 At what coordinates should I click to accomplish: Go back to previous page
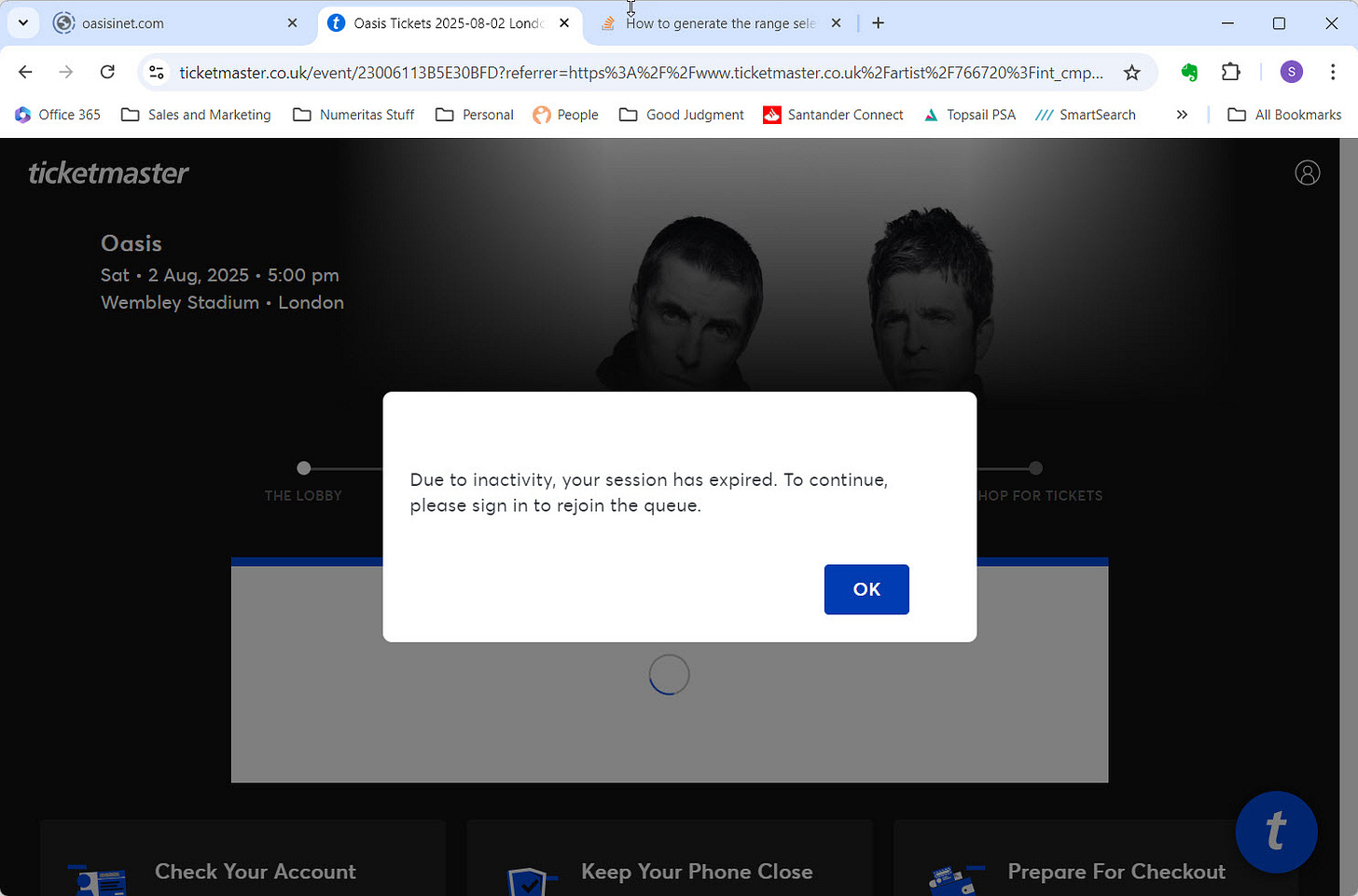tap(25, 72)
